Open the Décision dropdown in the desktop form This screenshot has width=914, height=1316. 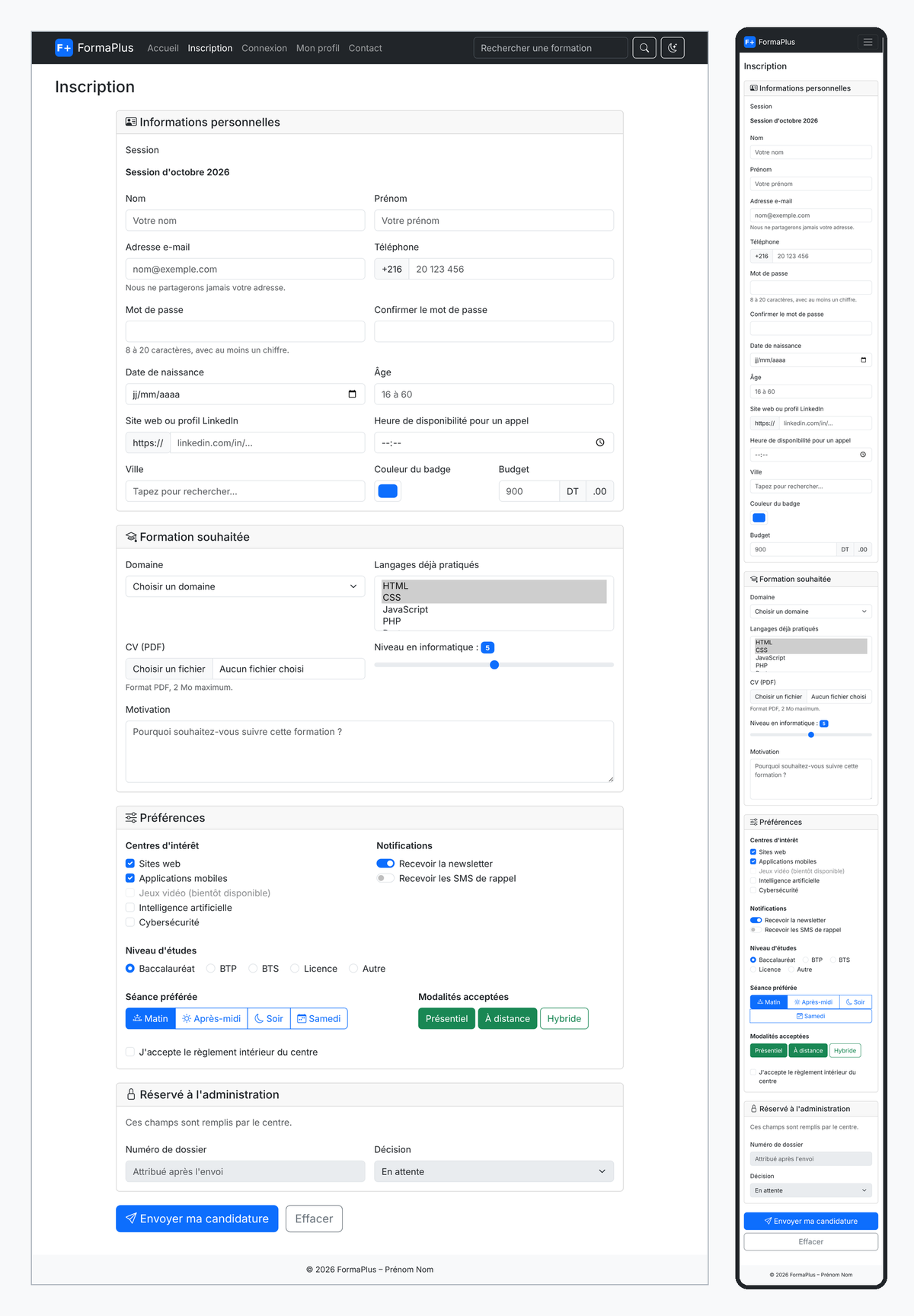[494, 1171]
